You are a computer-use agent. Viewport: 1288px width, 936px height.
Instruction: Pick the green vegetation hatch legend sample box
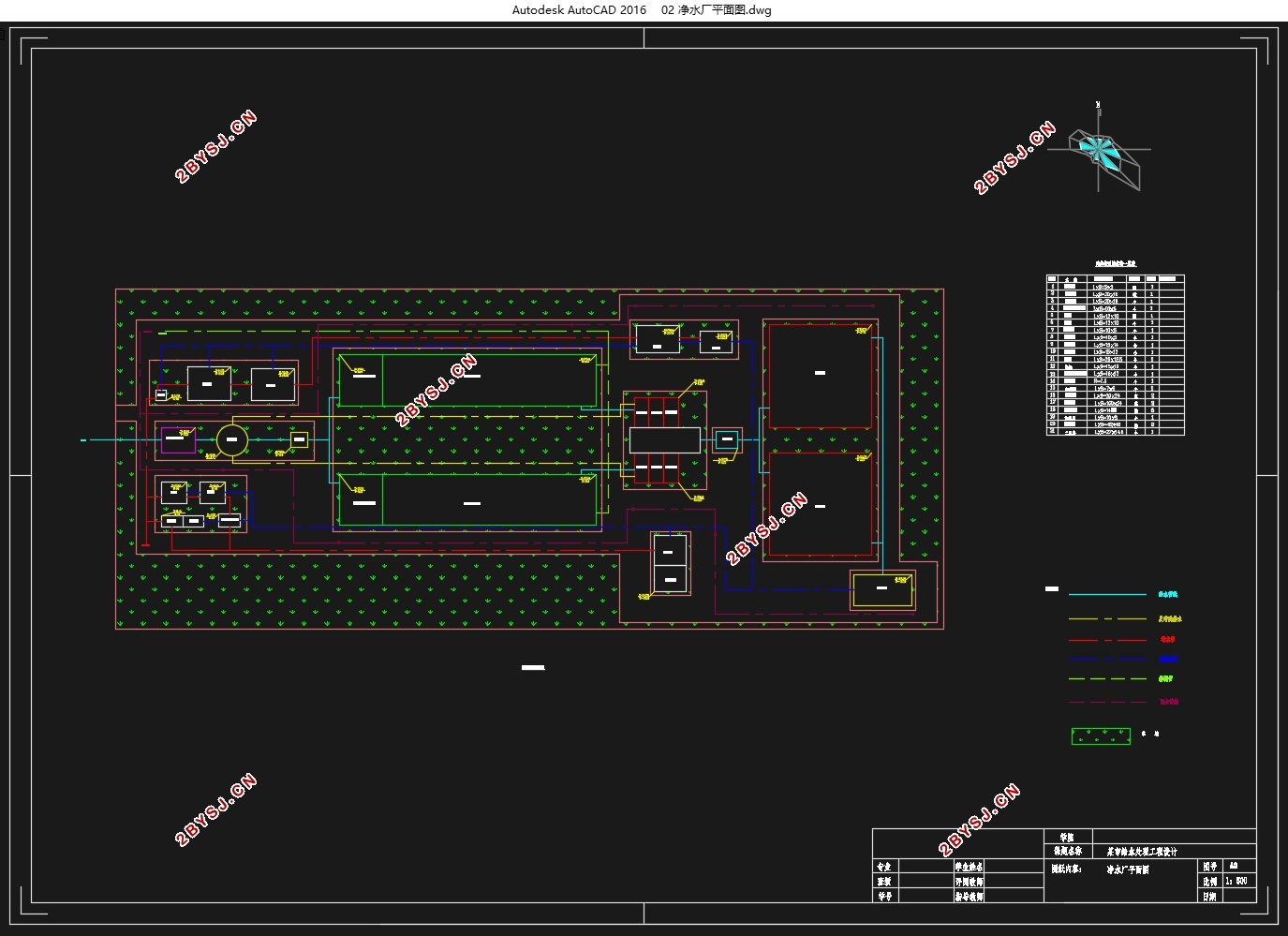pos(1101,736)
